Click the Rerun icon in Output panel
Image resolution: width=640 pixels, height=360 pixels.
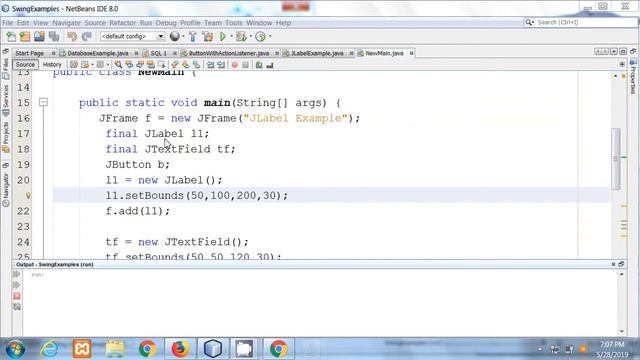click(x=16, y=275)
